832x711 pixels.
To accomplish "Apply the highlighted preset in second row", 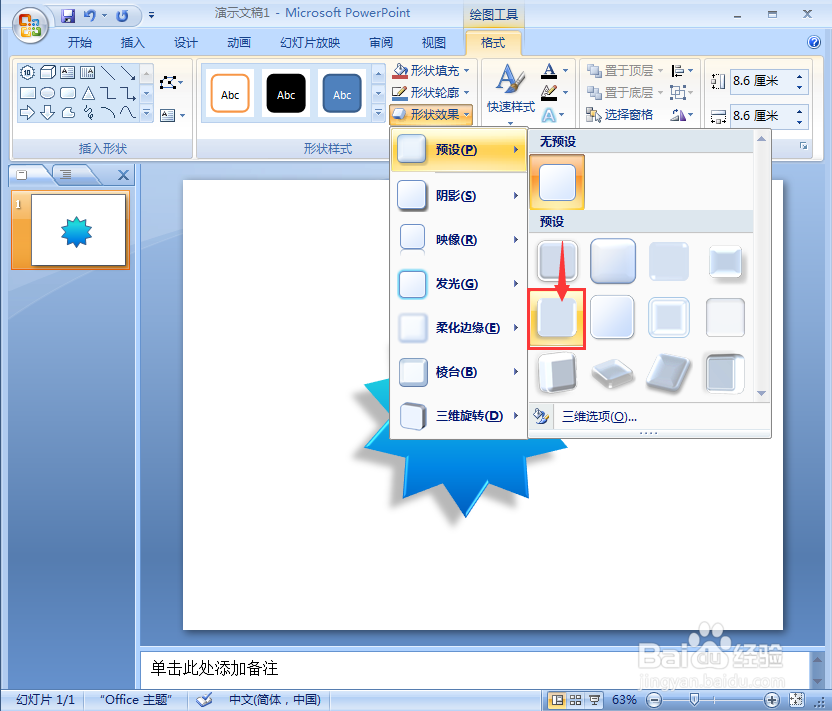I will coord(557,318).
